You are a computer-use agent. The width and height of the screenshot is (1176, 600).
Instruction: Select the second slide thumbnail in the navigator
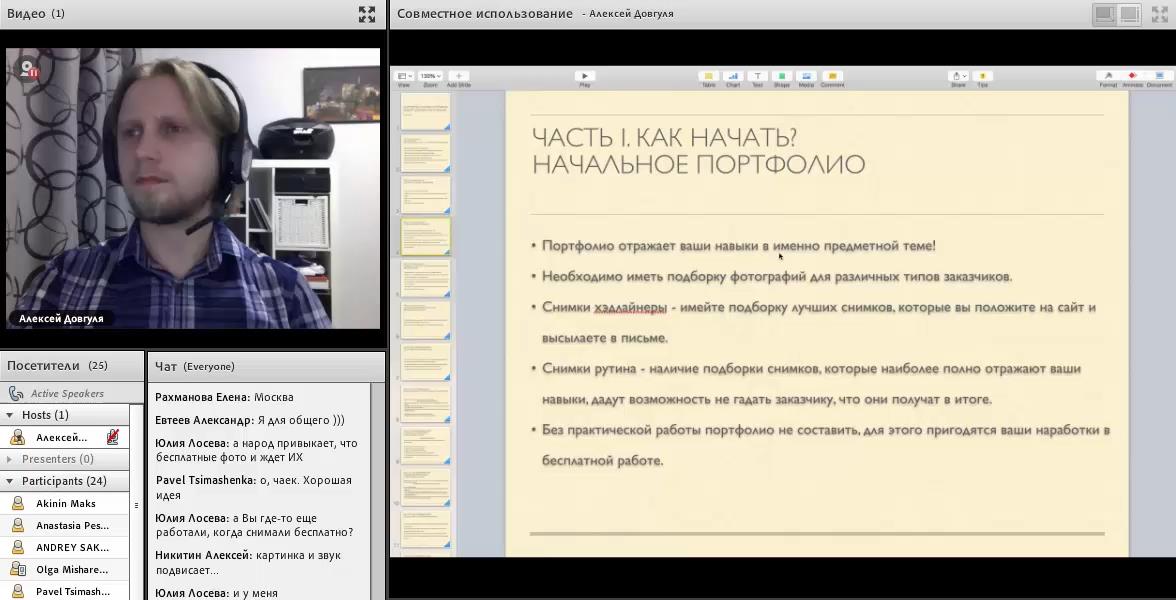(425, 153)
